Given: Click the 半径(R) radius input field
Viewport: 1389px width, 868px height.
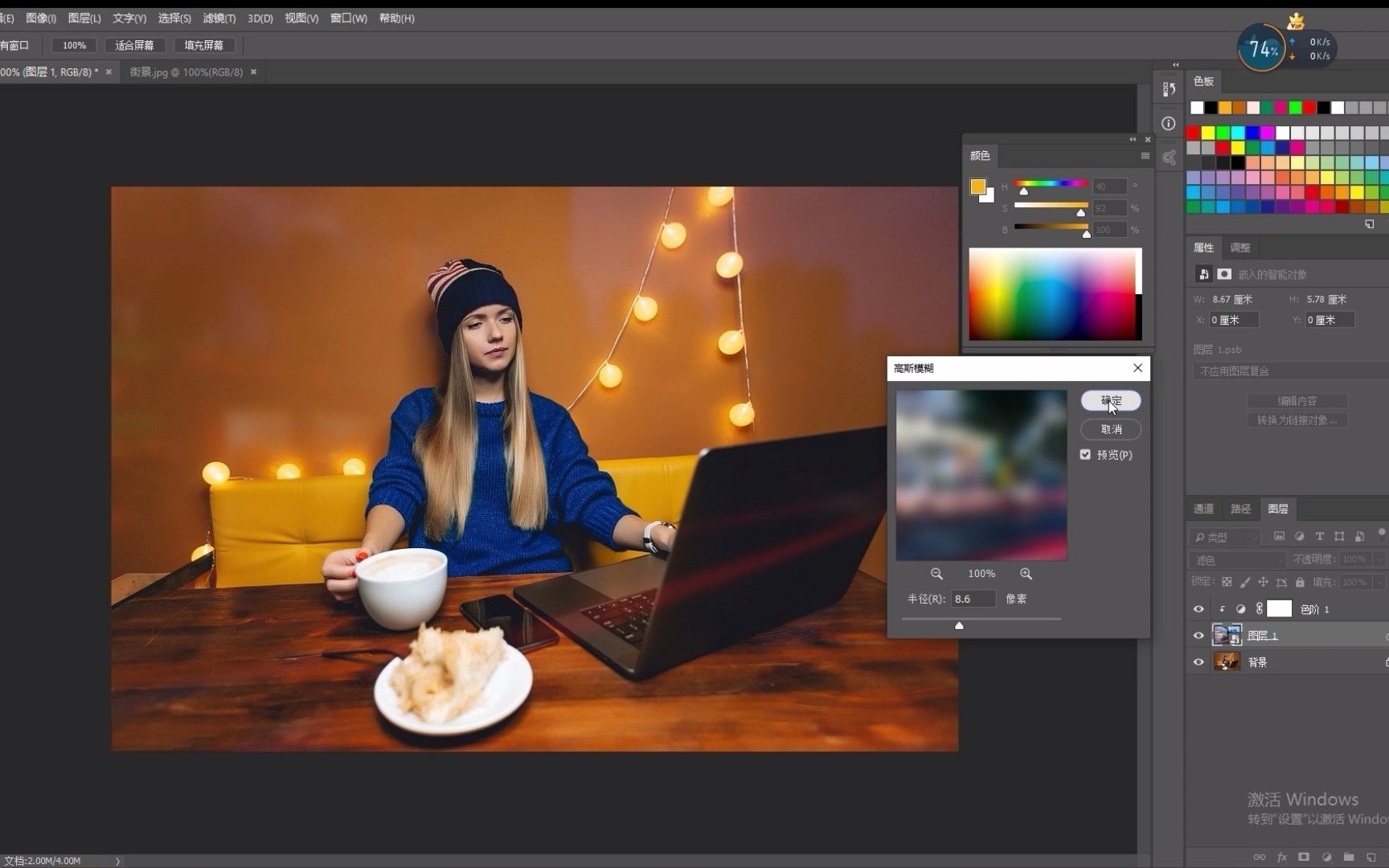Looking at the screenshot, I should [973, 599].
